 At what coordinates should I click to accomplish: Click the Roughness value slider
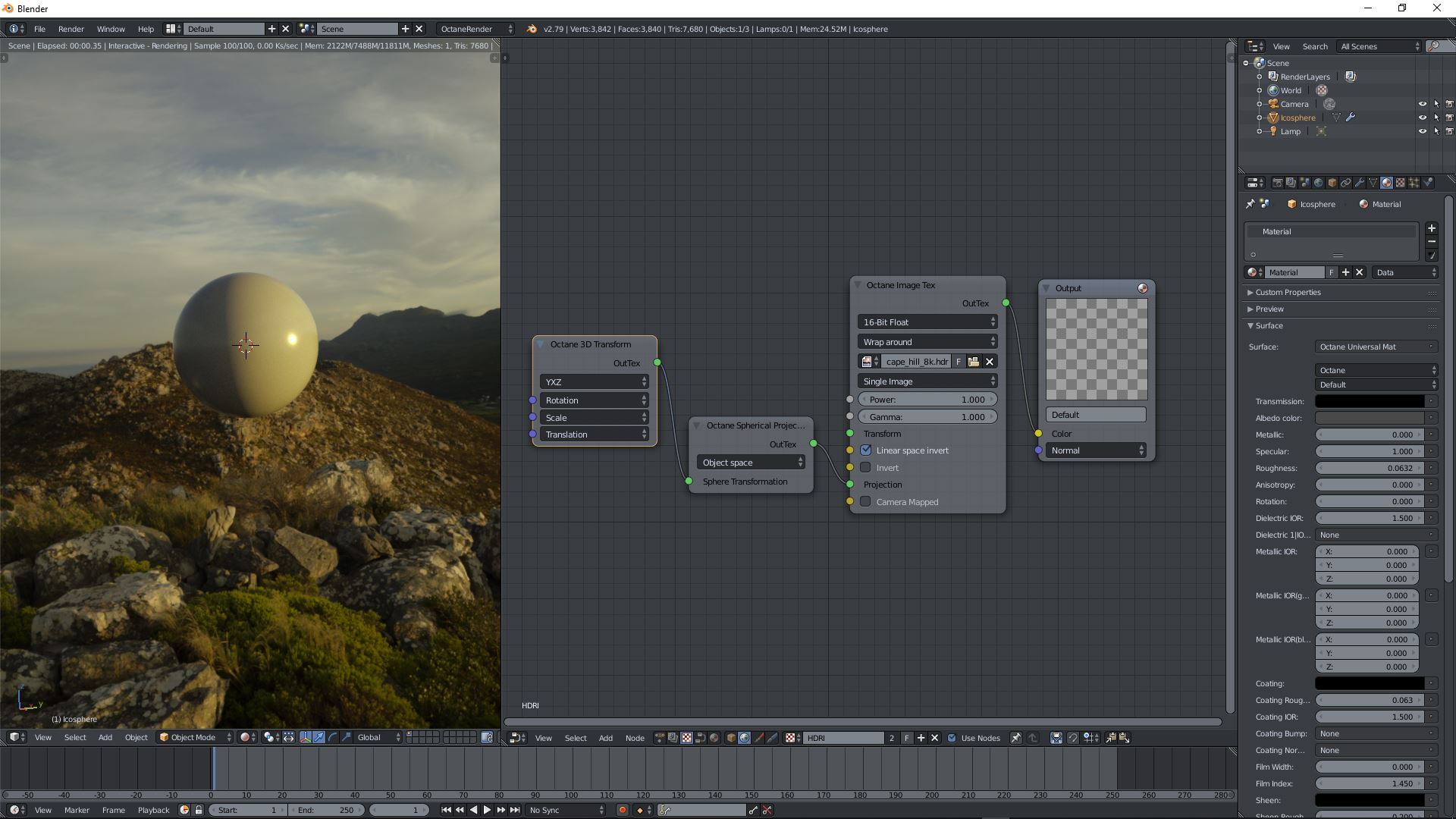point(1369,468)
